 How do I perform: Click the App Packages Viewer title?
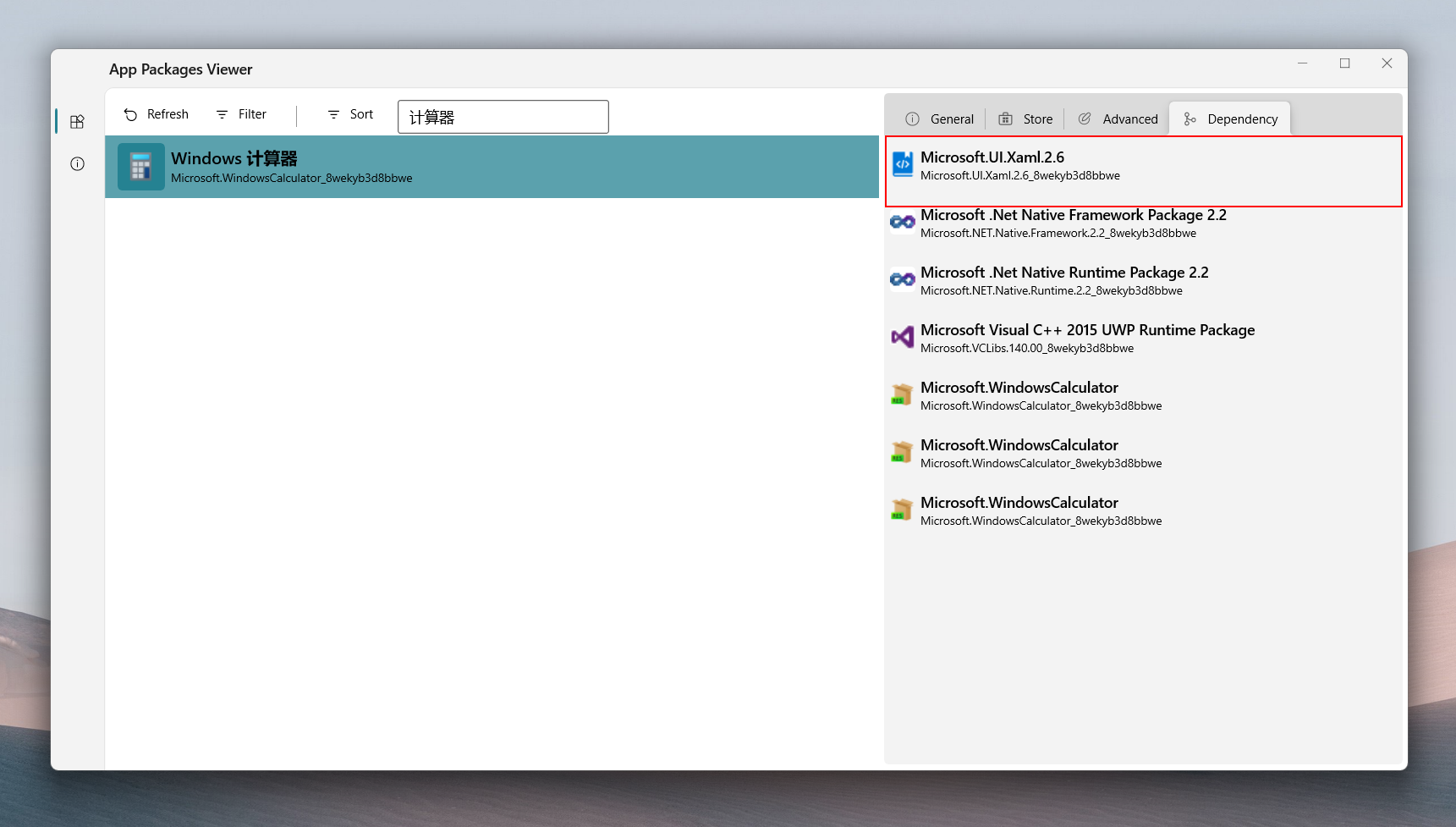point(181,69)
